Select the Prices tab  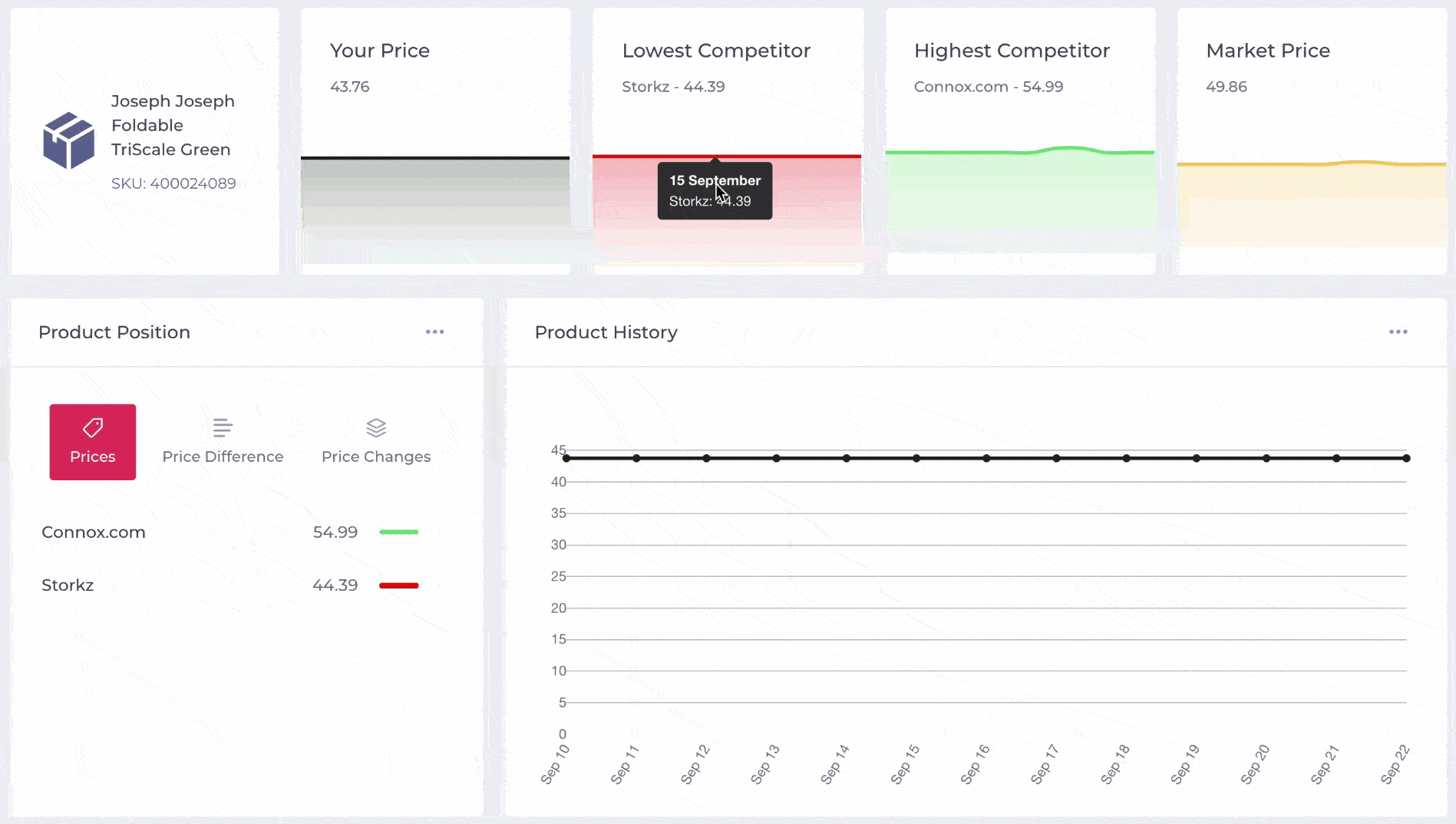point(93,442)
